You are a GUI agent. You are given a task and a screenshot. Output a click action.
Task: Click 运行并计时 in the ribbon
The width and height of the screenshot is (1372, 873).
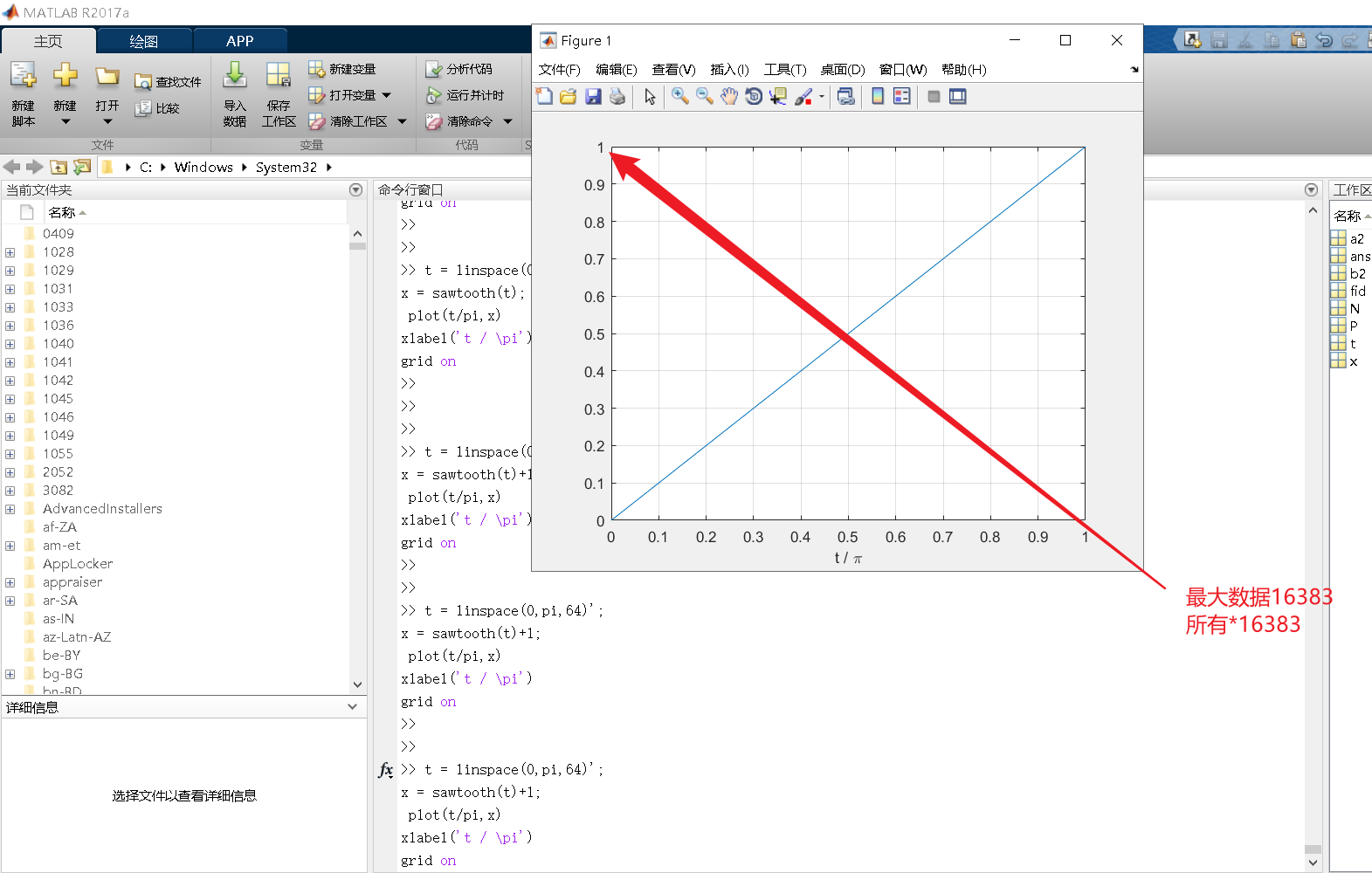(465, 95)
